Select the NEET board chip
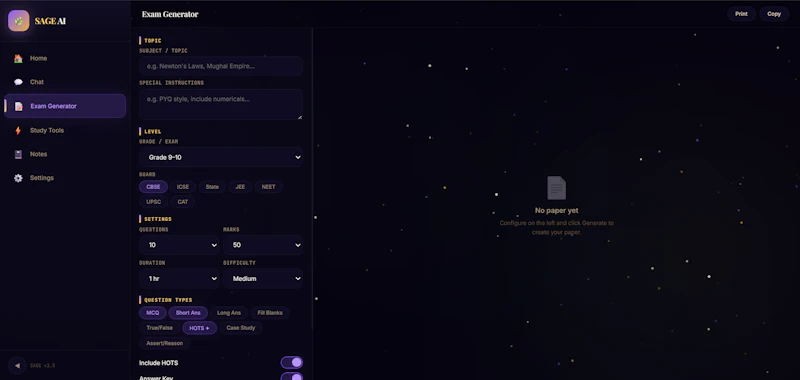This screenshot has width=800, height=380. (268, 187)
